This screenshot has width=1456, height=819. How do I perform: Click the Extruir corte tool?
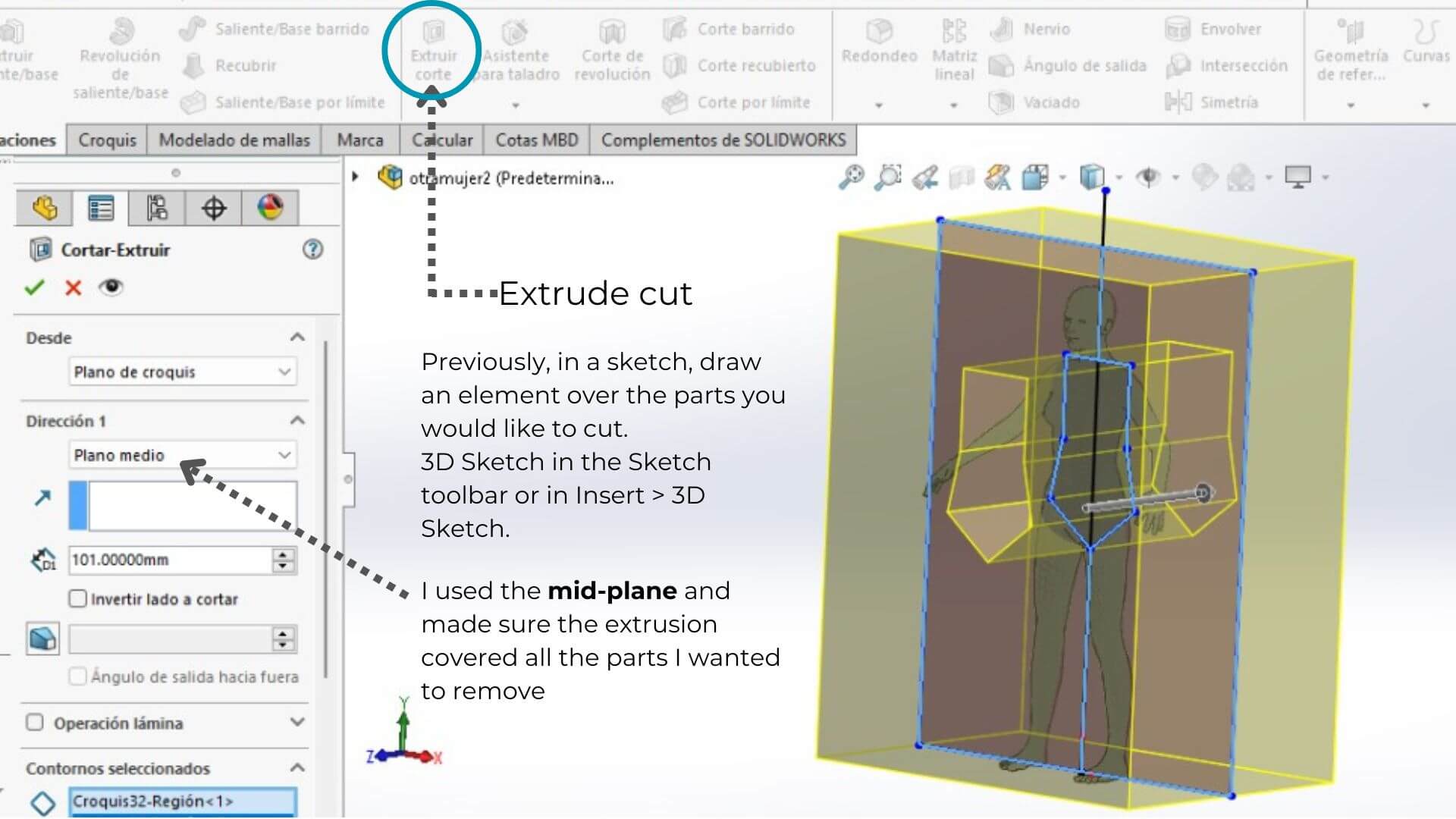(433, 50)
